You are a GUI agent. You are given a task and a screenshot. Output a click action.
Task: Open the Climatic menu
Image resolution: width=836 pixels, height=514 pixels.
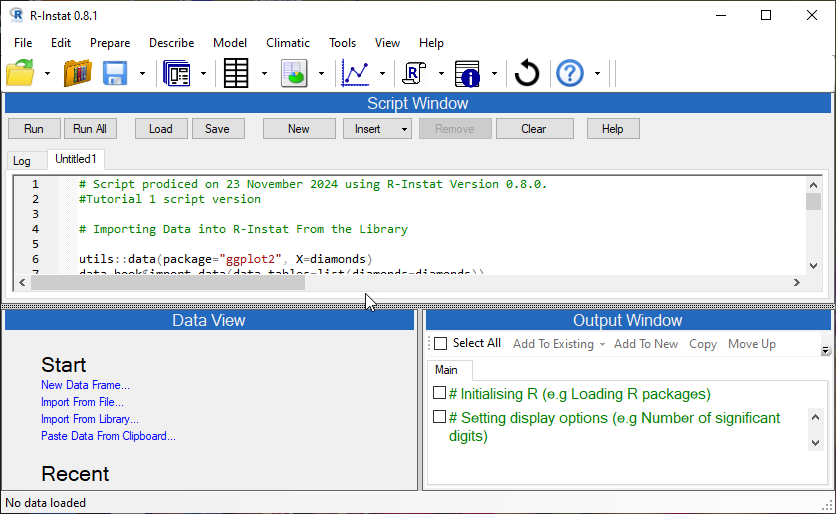tap(287, 43)
